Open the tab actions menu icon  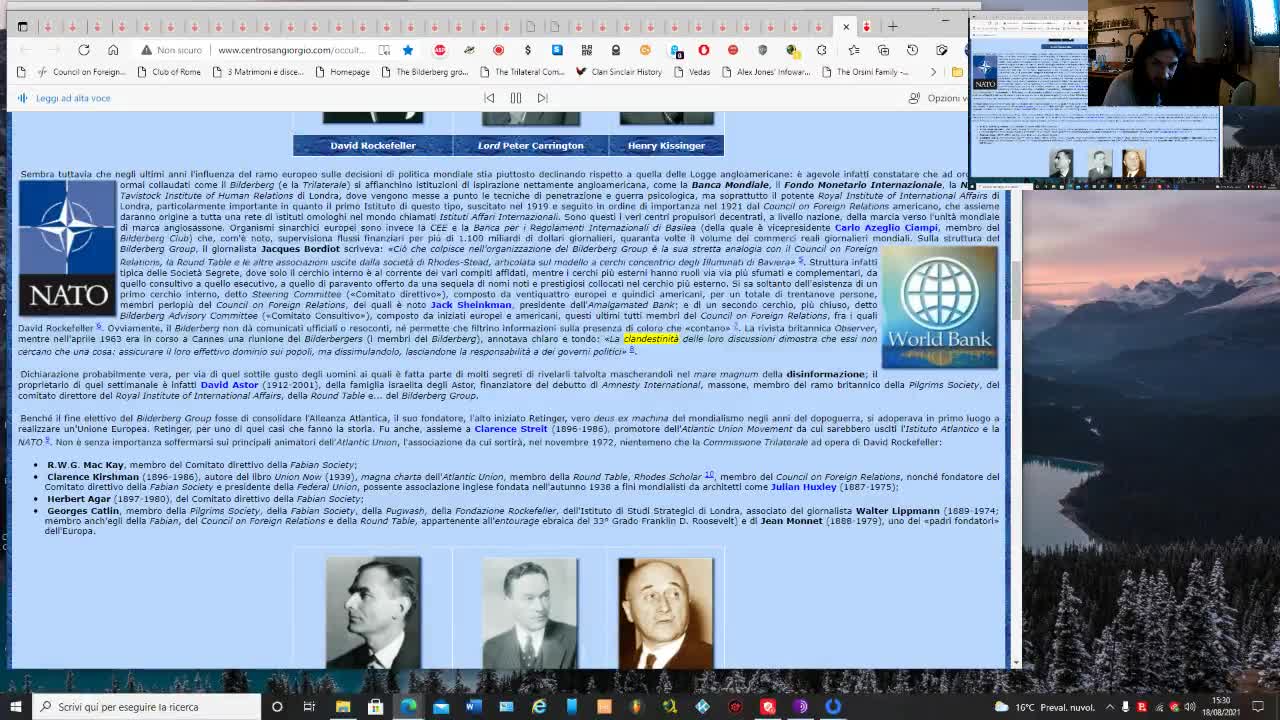(22, 26)
